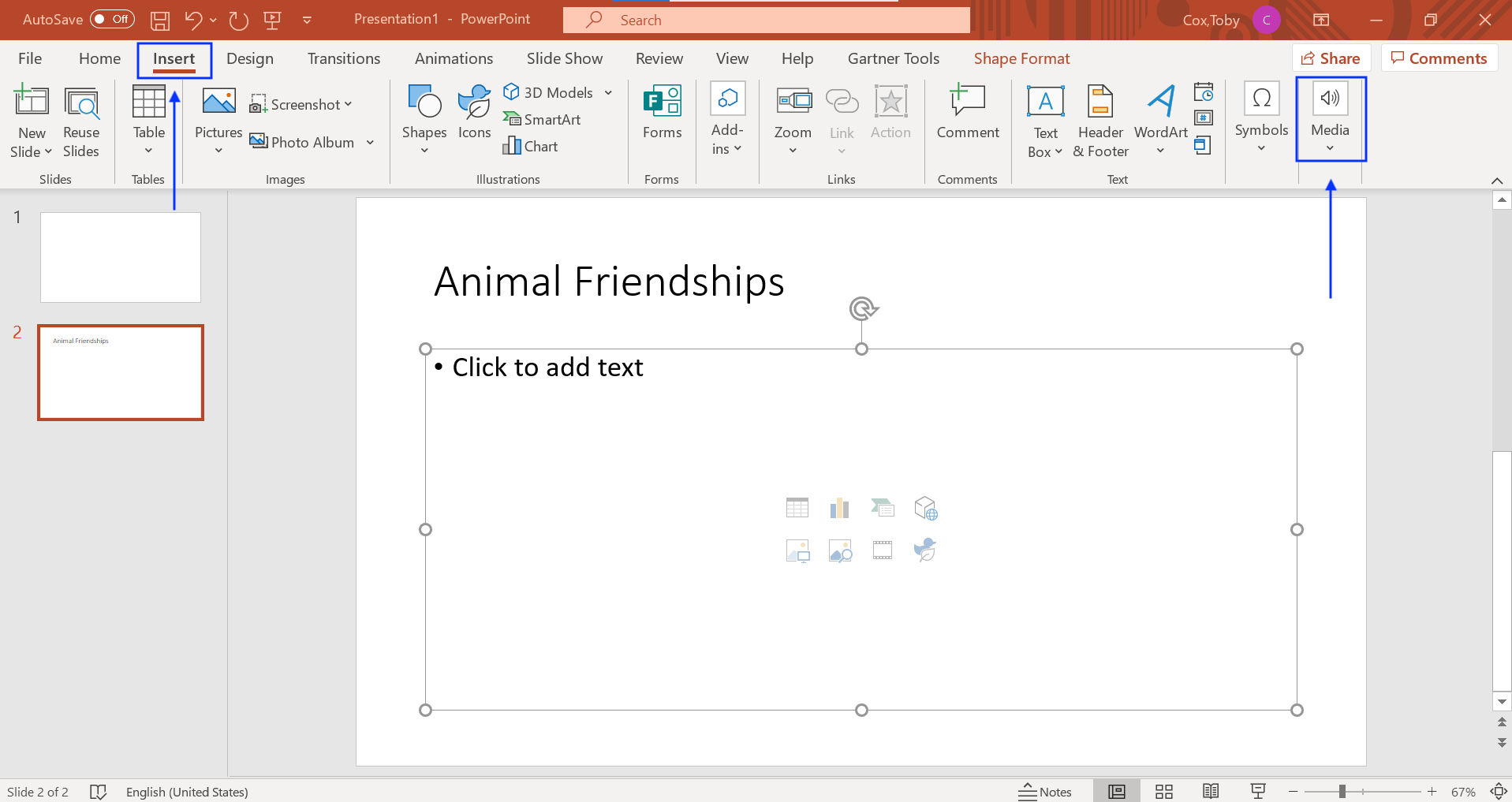Open the File tab
The height and width of the screenshot is (802, 1512).
pyautogui.click(x=30, y=58)
